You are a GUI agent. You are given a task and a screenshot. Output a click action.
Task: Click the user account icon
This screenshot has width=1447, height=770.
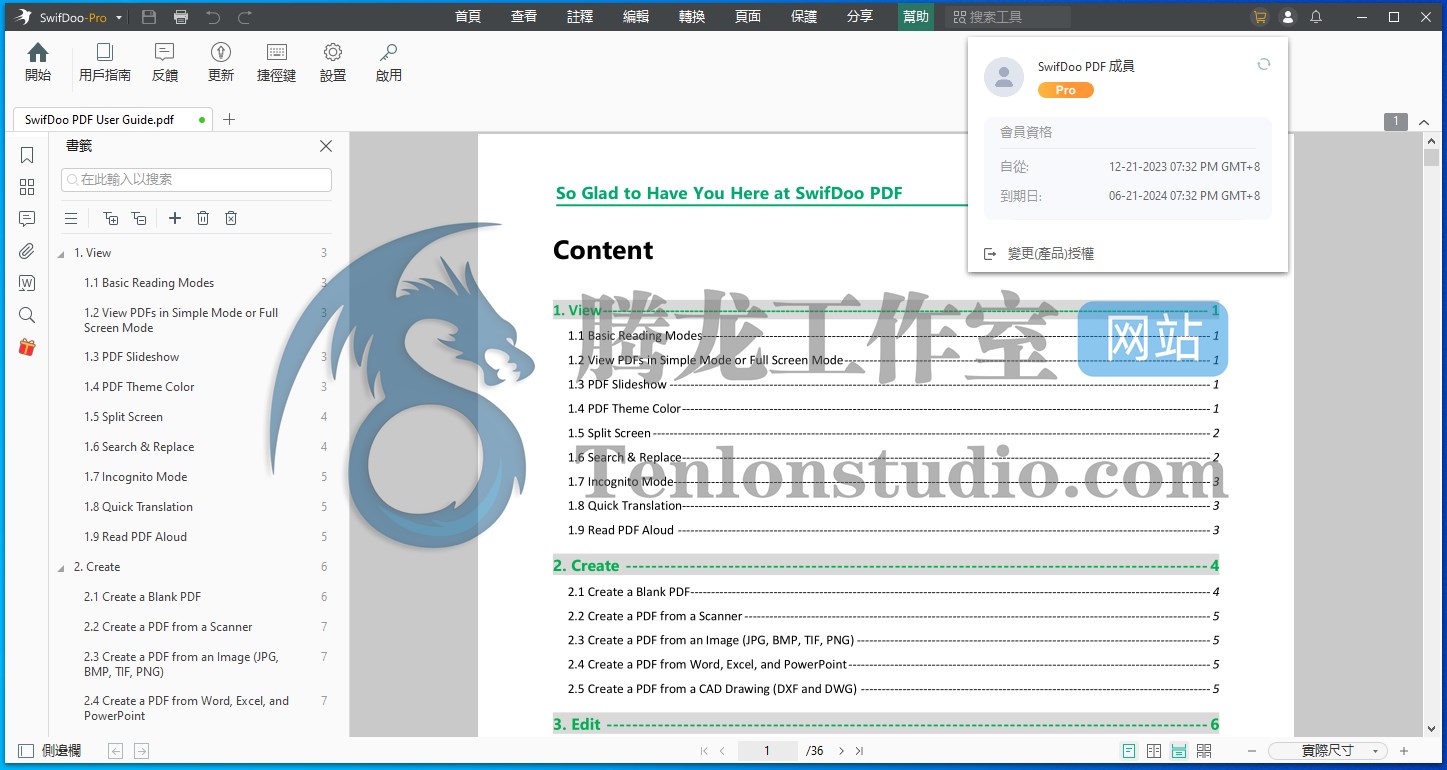[x=1287, y=17]
